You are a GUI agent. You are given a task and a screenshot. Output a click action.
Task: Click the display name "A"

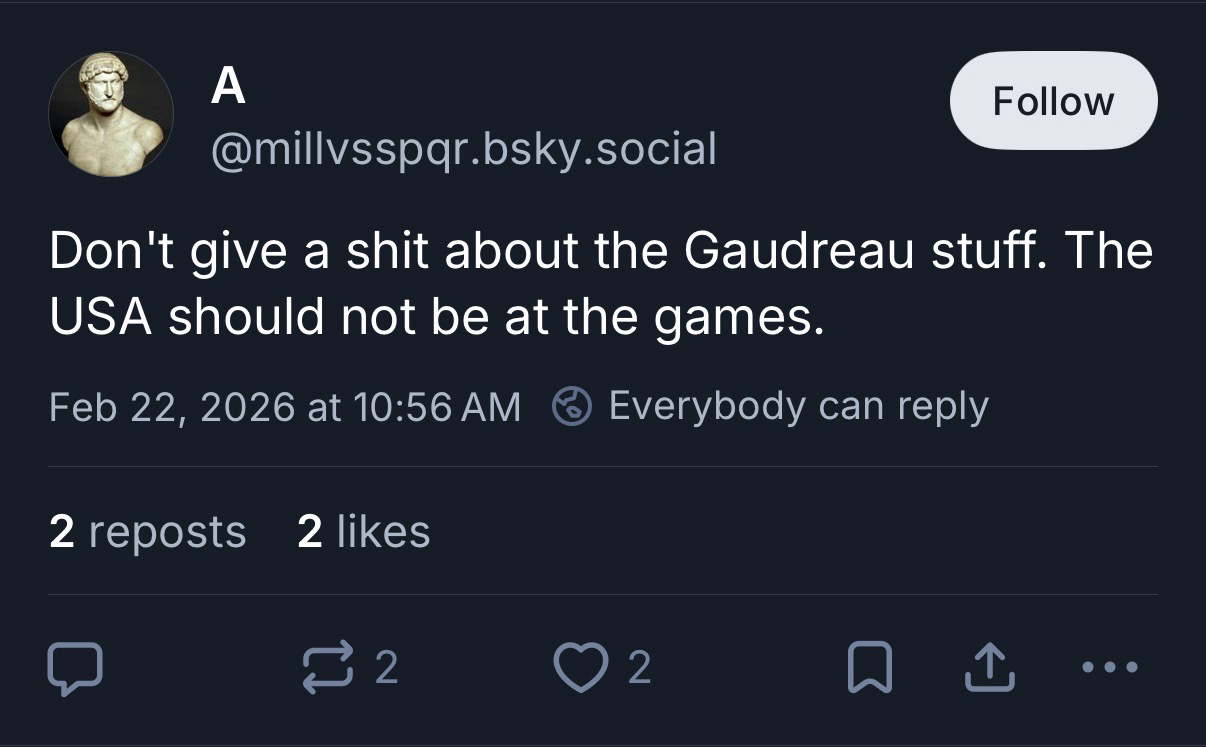tap(228, 89)
